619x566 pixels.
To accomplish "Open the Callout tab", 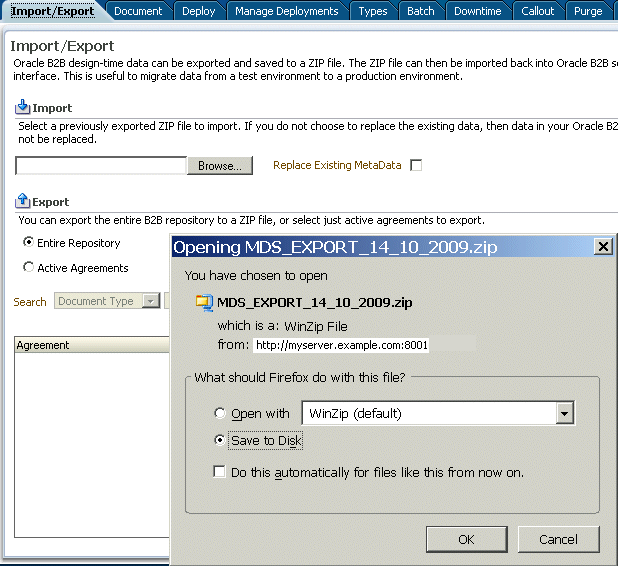I will coord(537,11).
